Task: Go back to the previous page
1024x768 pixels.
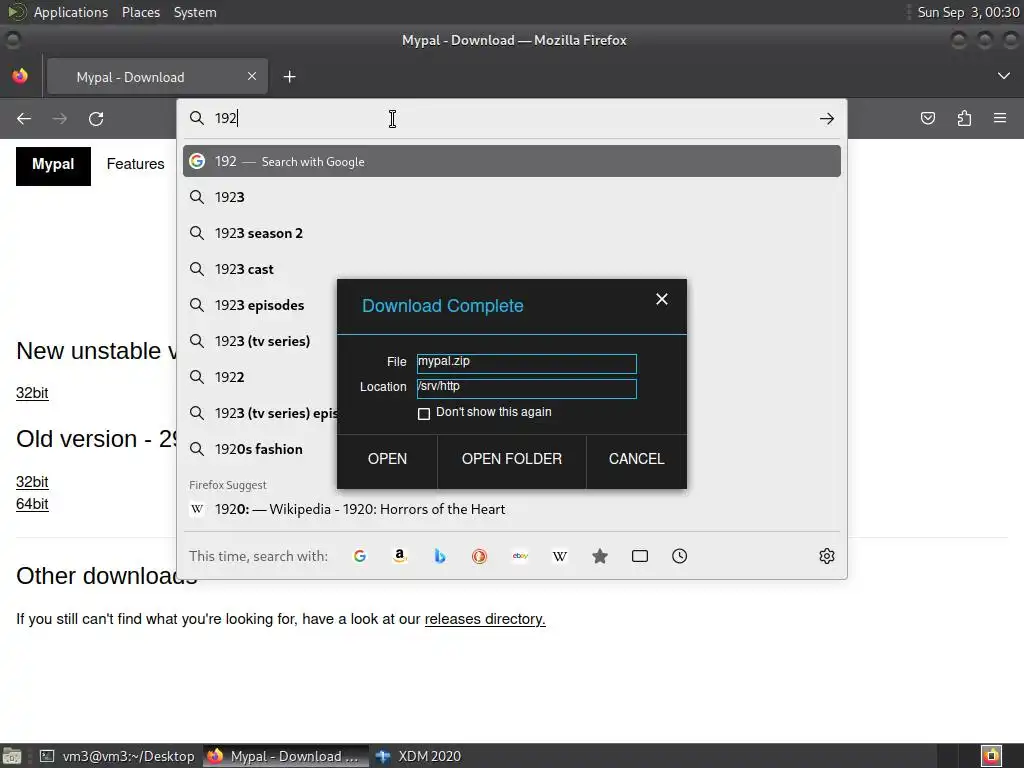Action: 24,119
